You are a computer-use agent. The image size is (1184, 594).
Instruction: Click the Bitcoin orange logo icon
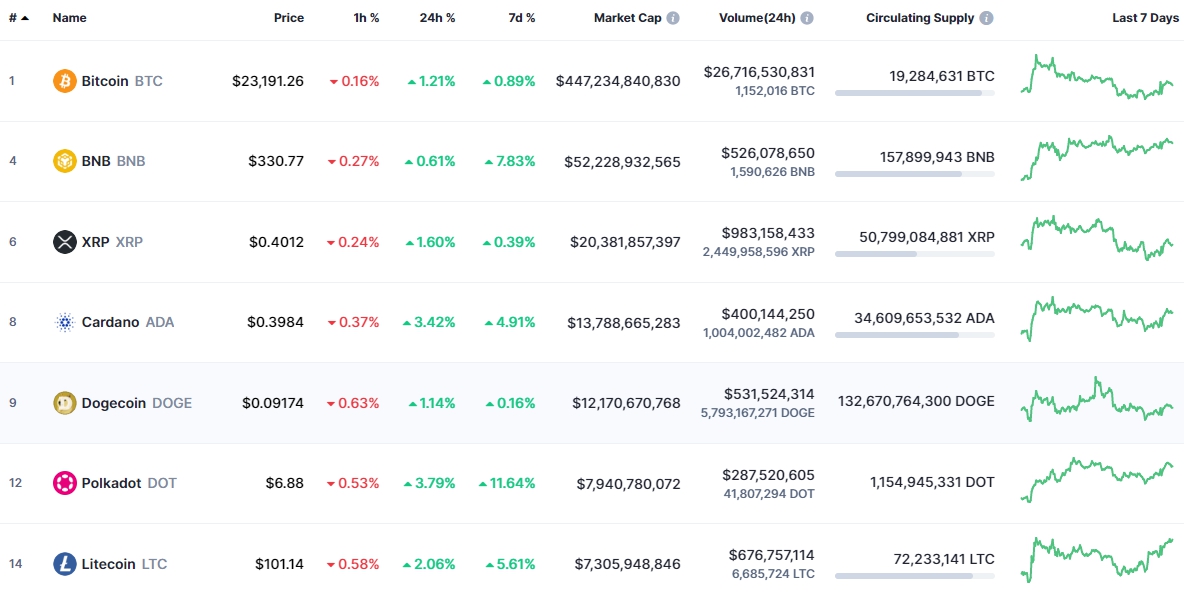coord(65,81)
